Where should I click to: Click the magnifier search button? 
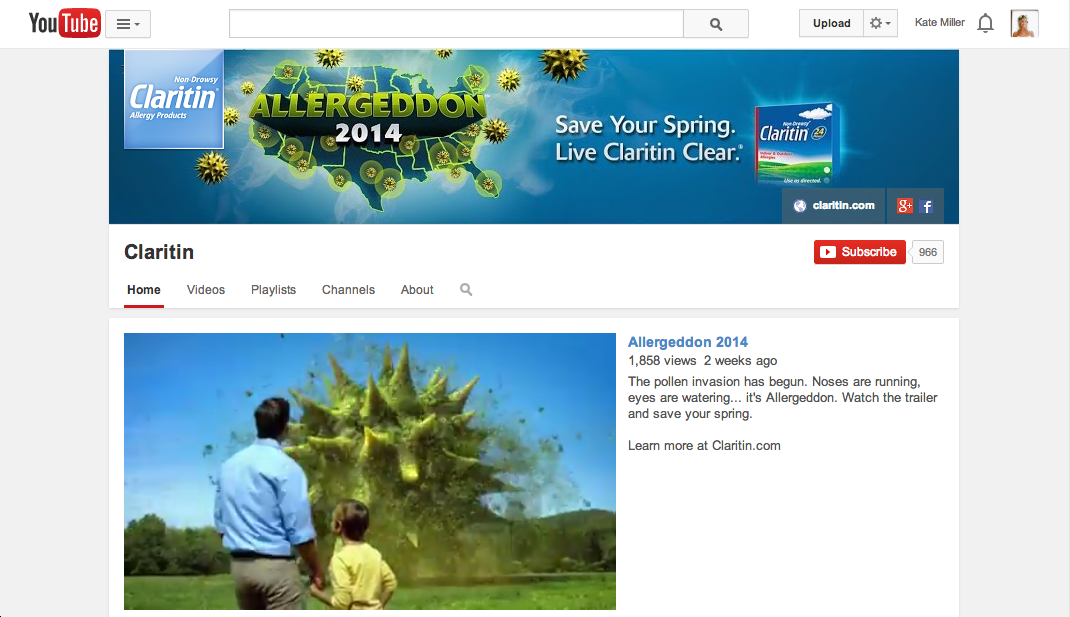[716, 24]
